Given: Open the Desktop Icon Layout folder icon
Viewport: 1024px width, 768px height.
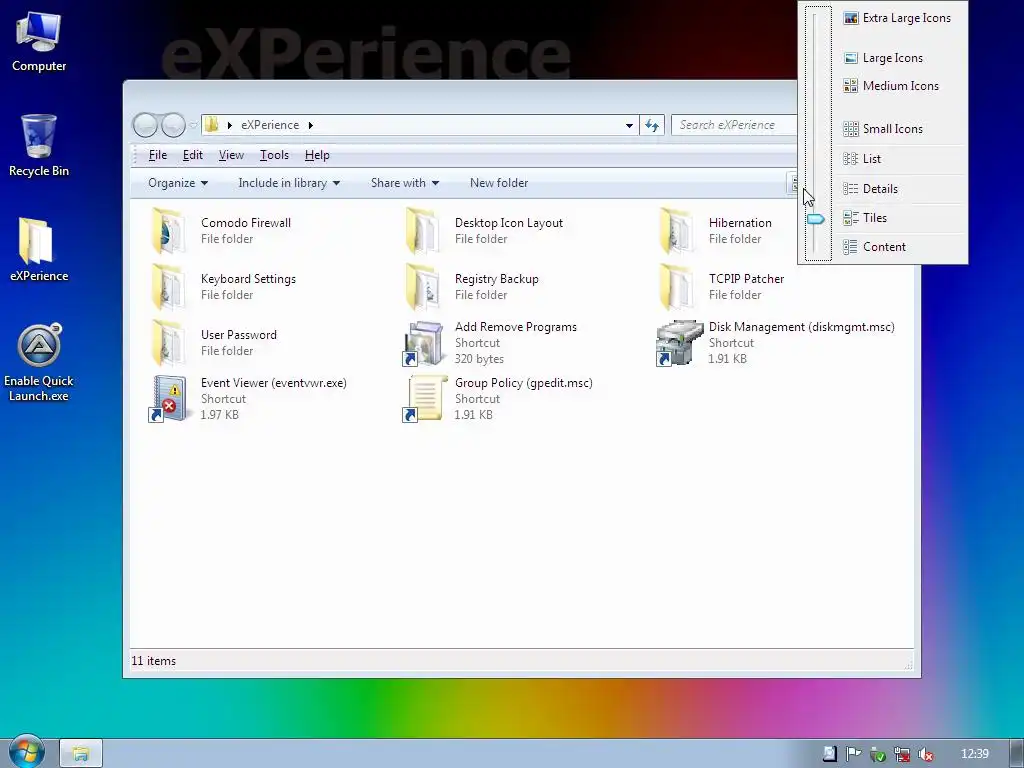Looking at the screenshot, I should click(x=423, y=231).
